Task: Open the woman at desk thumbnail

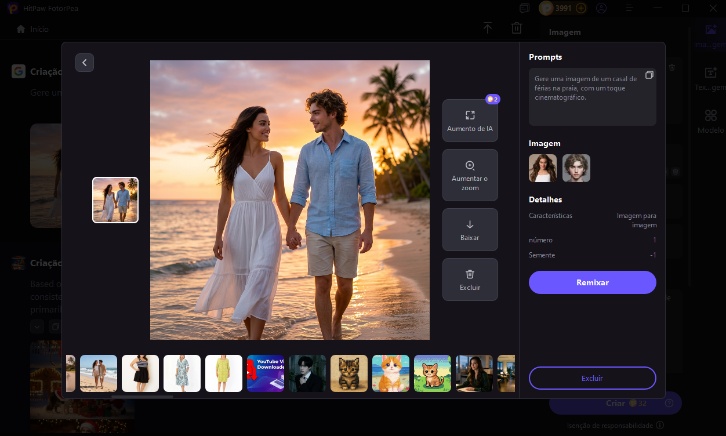Action: (x=474, y=373)
